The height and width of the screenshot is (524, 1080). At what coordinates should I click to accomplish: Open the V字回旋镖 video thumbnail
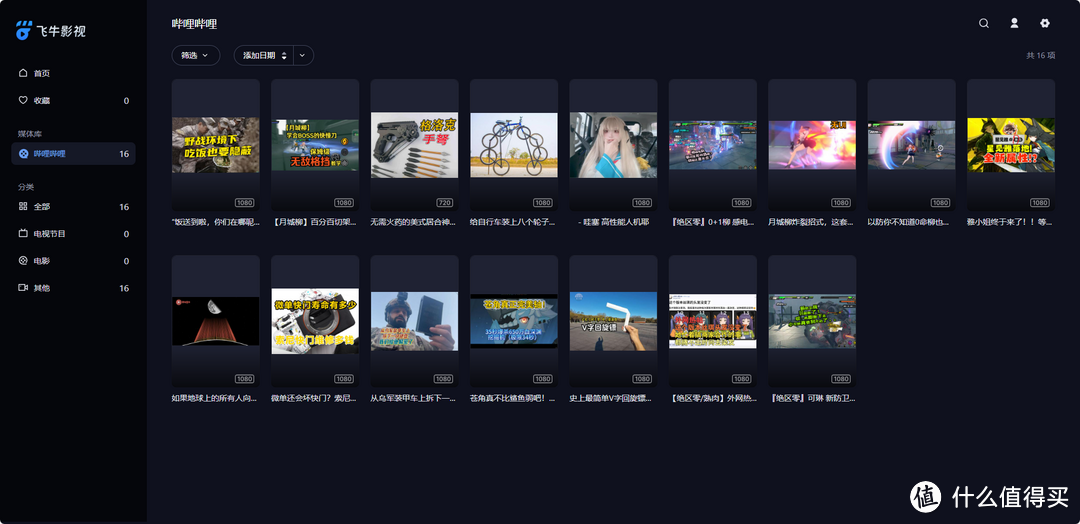[613, 320]
